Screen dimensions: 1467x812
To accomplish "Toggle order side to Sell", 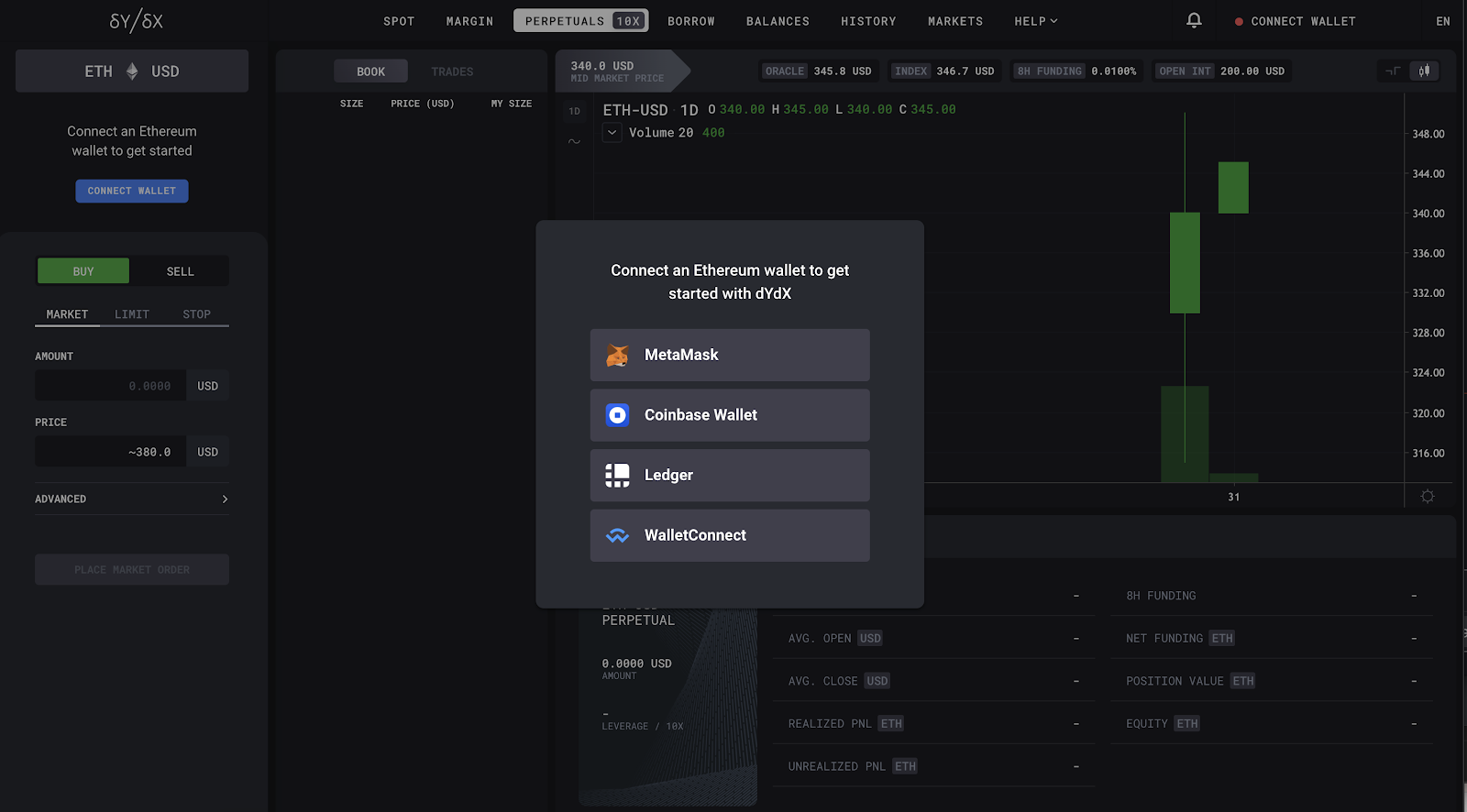I will (180, 271).
